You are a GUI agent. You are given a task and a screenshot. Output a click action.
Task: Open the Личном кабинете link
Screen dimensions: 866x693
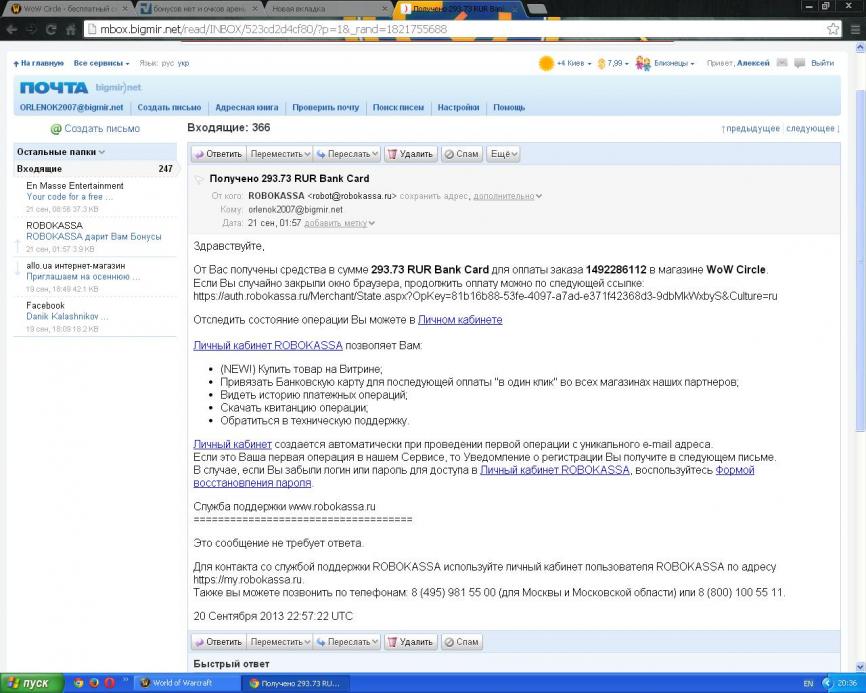(460, 320)
